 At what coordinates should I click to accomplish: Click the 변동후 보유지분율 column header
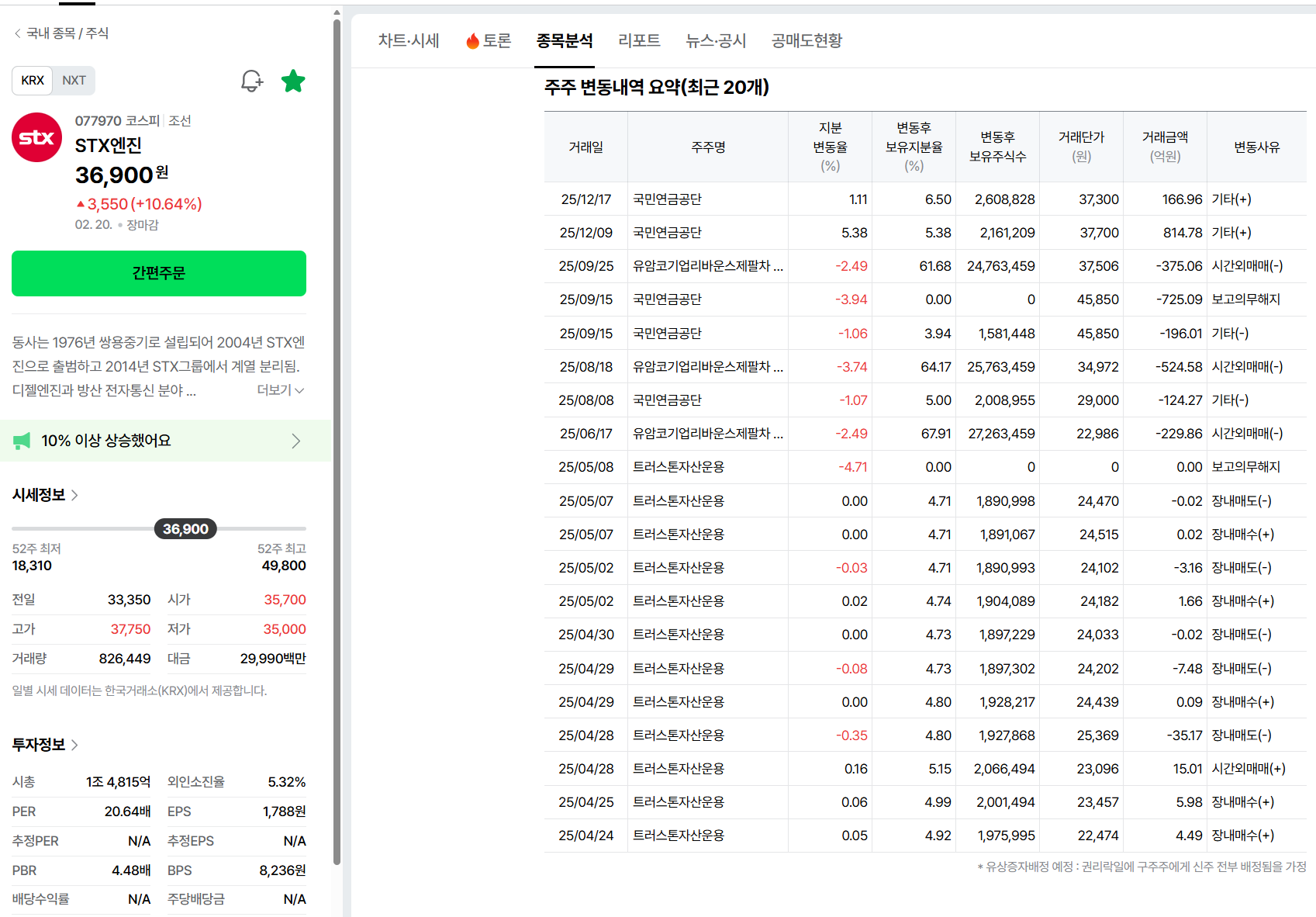(x=914, y=147)
